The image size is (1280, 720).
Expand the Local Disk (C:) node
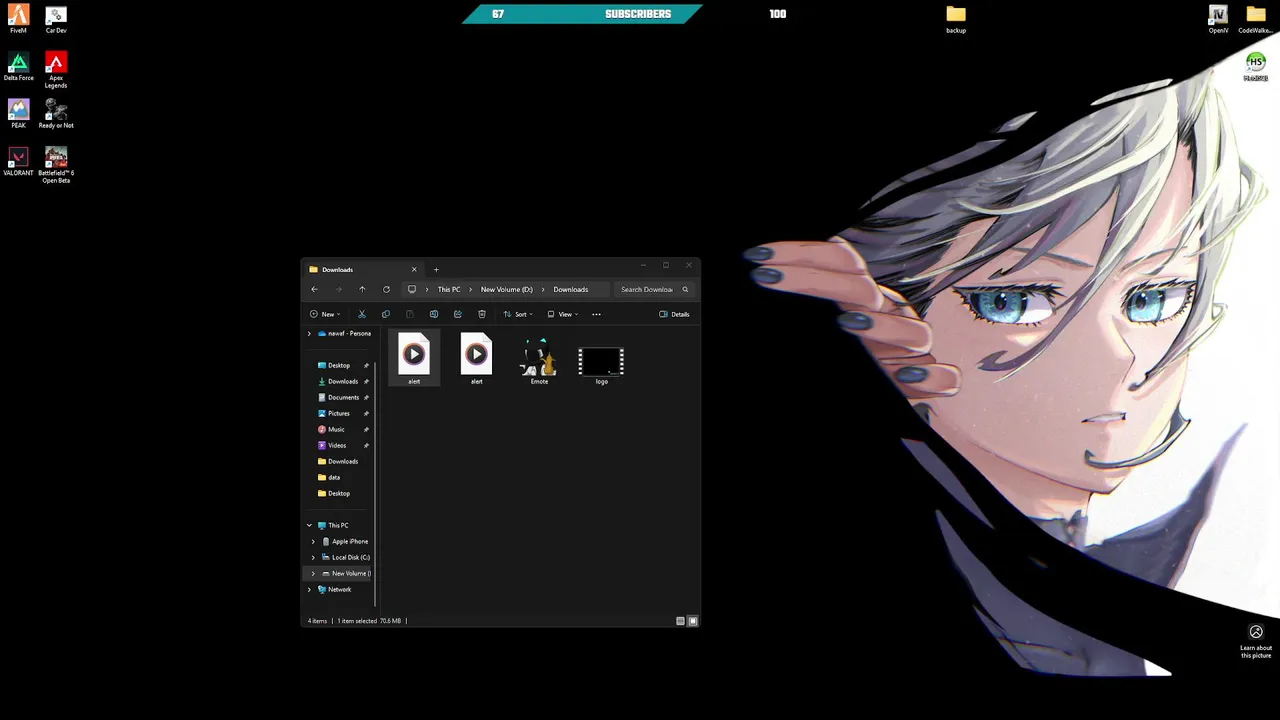click(x=313, y=557)
